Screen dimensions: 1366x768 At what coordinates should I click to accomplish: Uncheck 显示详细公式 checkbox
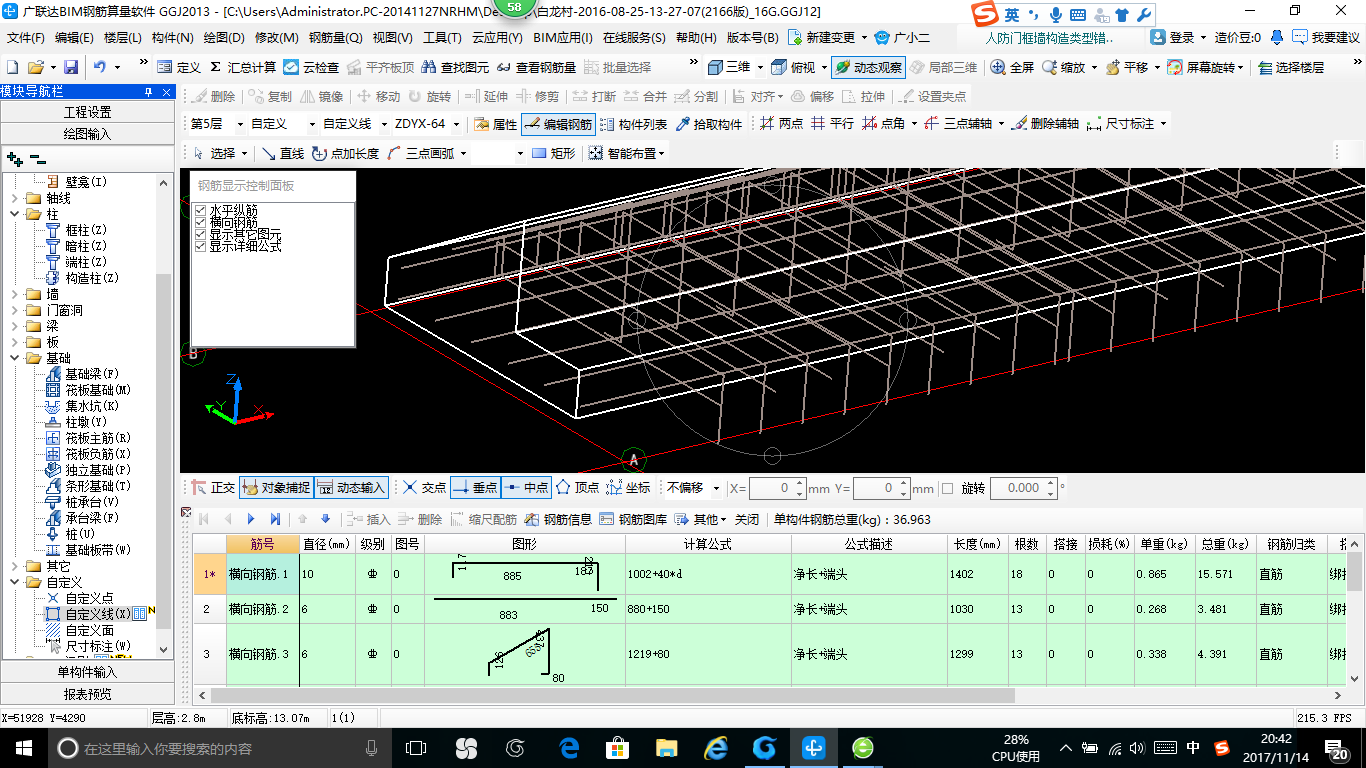(x=200, y=246)
